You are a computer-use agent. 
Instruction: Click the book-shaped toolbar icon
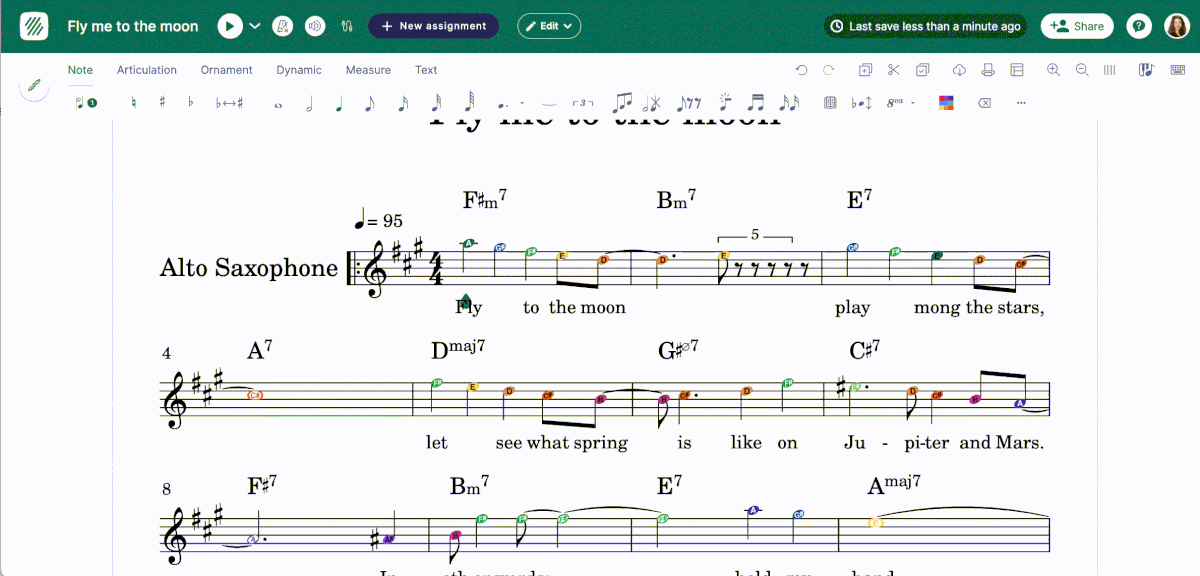point(830,103)
